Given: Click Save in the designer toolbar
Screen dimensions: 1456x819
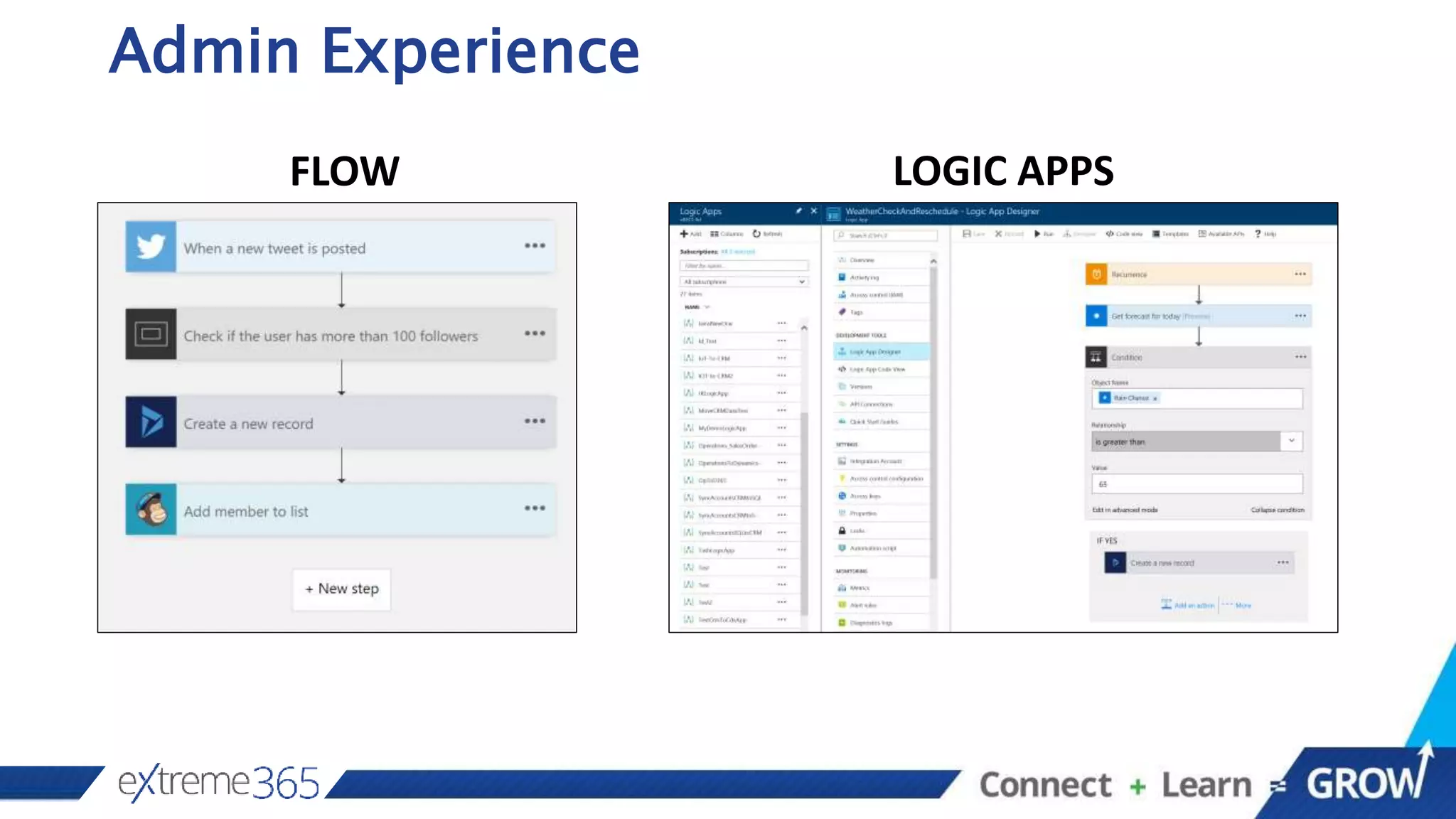Looking at the screenshot, I should tap(973, 234).
